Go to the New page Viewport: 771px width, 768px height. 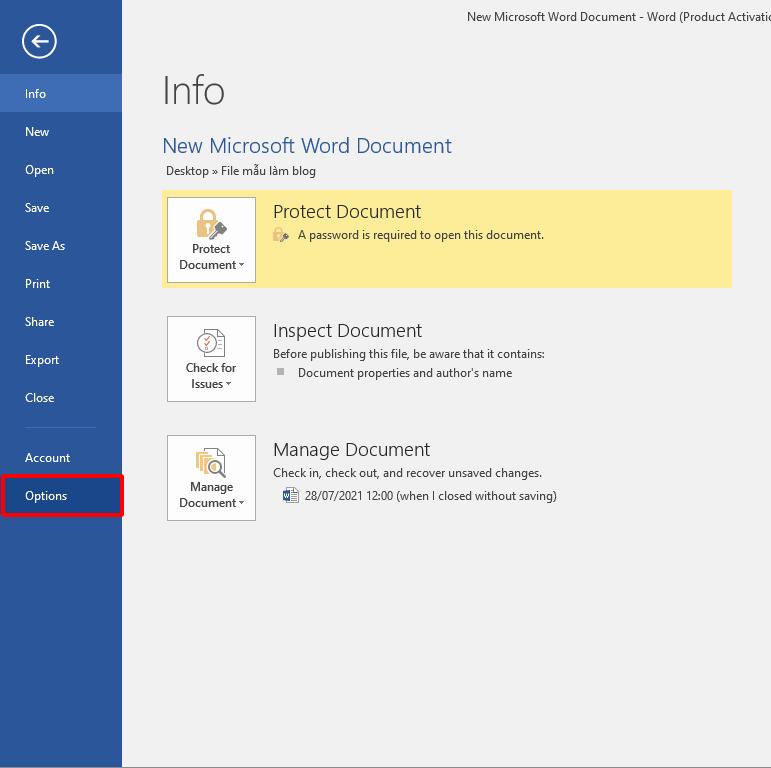click(x=37, y=132)
